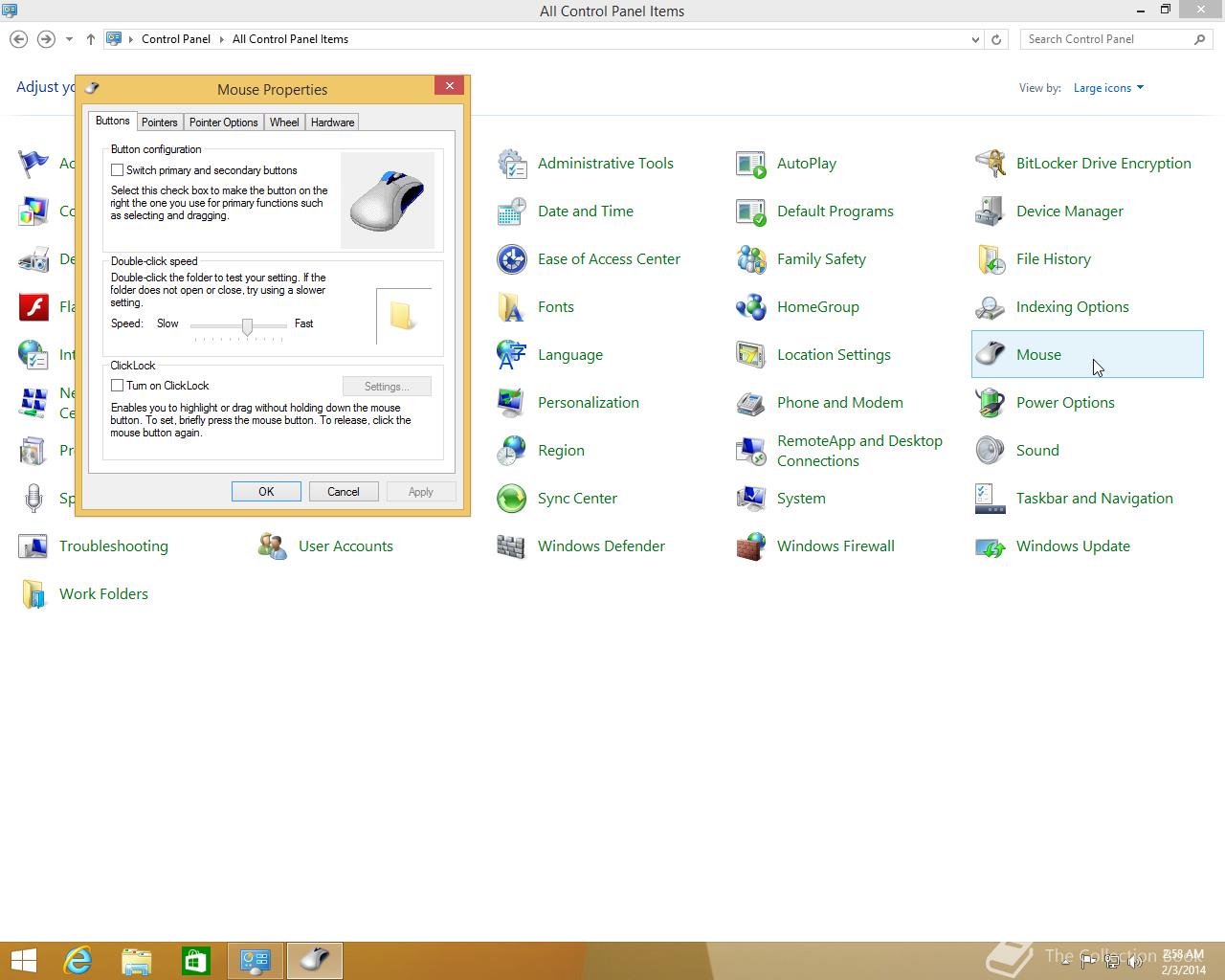Switch to the Hardware tab
The height and width of the screenshot is (980, 1225).
tap(332, 122)
